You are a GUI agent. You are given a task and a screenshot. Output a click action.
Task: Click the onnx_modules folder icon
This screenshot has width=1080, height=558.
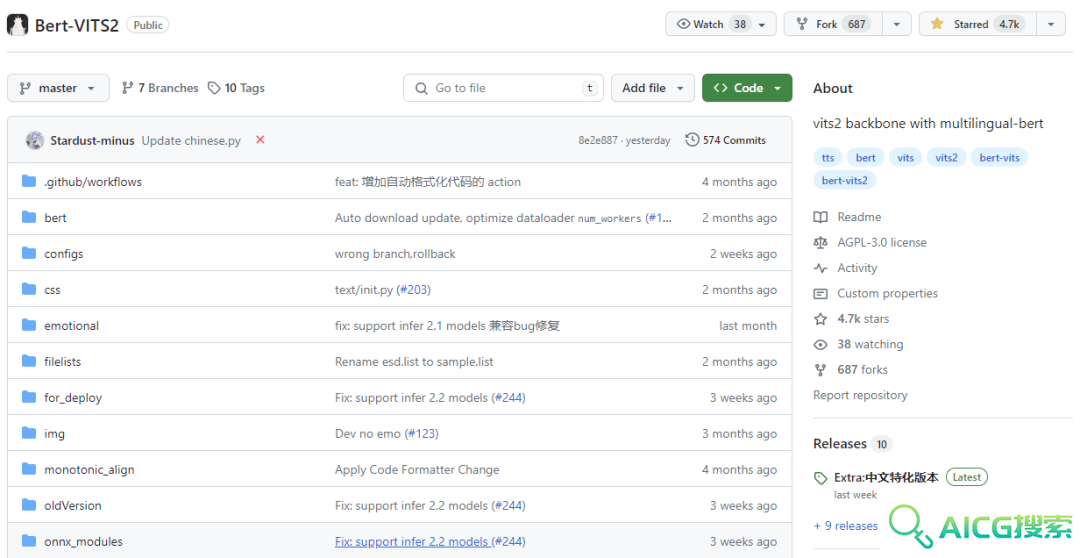[x=29, y=541]
